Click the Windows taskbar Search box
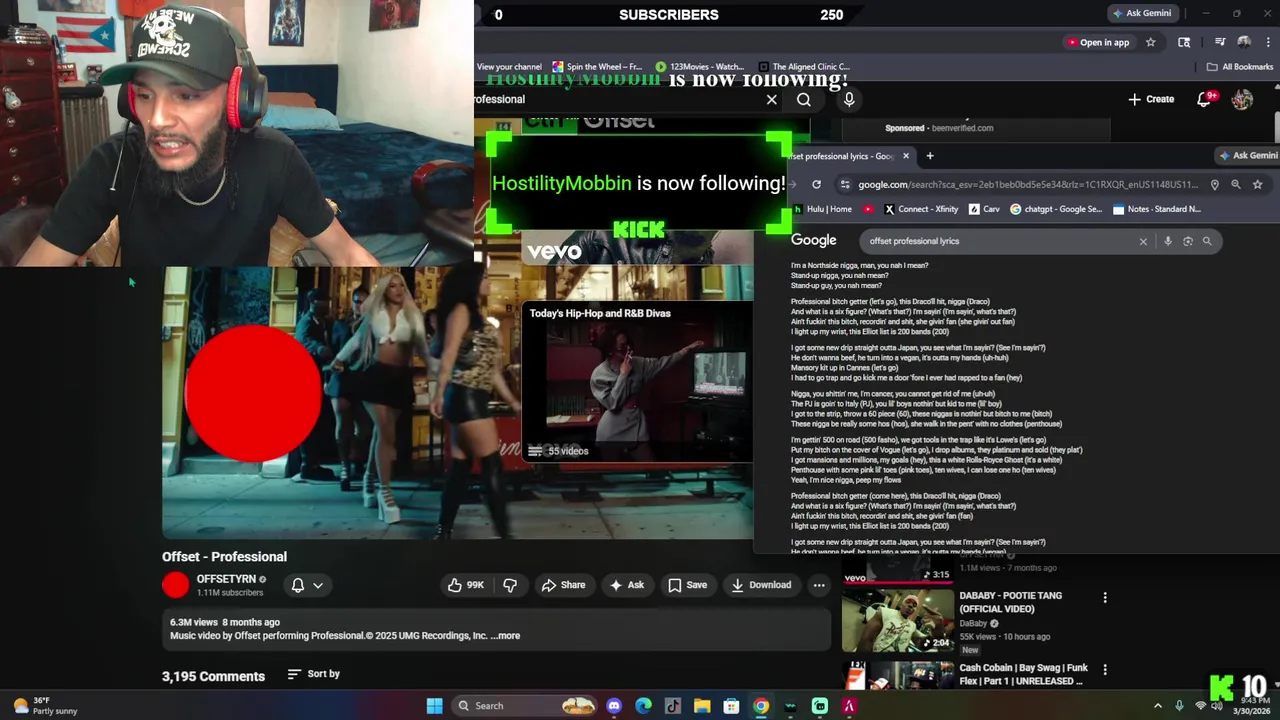 pyautogui.click(x=526, y=706)
